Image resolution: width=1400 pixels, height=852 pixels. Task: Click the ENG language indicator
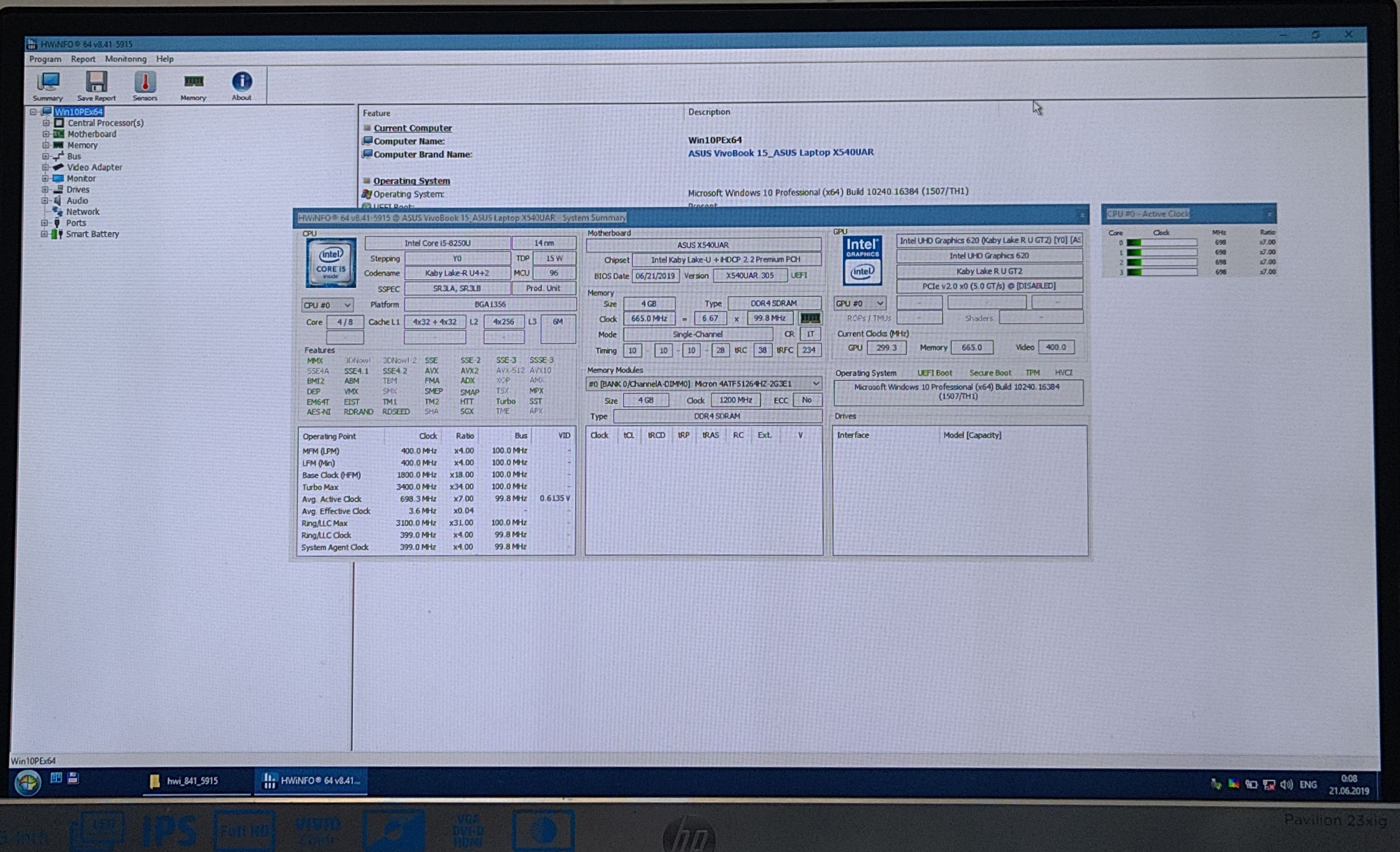(x=1308, y=785)
